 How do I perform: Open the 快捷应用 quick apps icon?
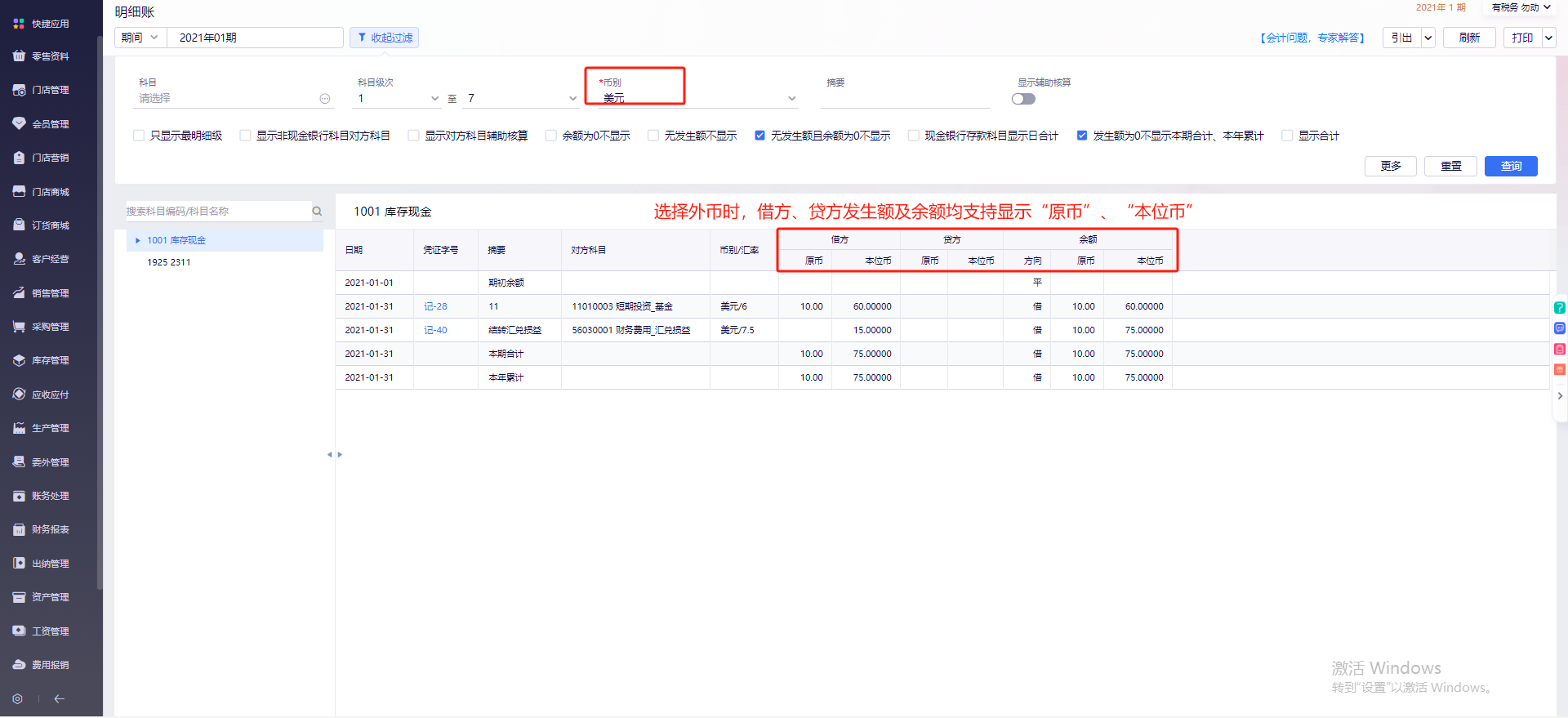pos(19,24)
